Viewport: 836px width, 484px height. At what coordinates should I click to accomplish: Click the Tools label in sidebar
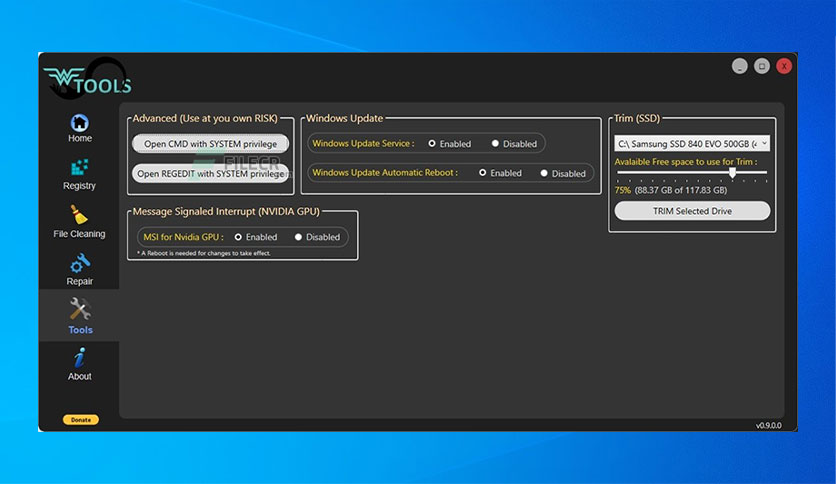(x=81, y=330)
